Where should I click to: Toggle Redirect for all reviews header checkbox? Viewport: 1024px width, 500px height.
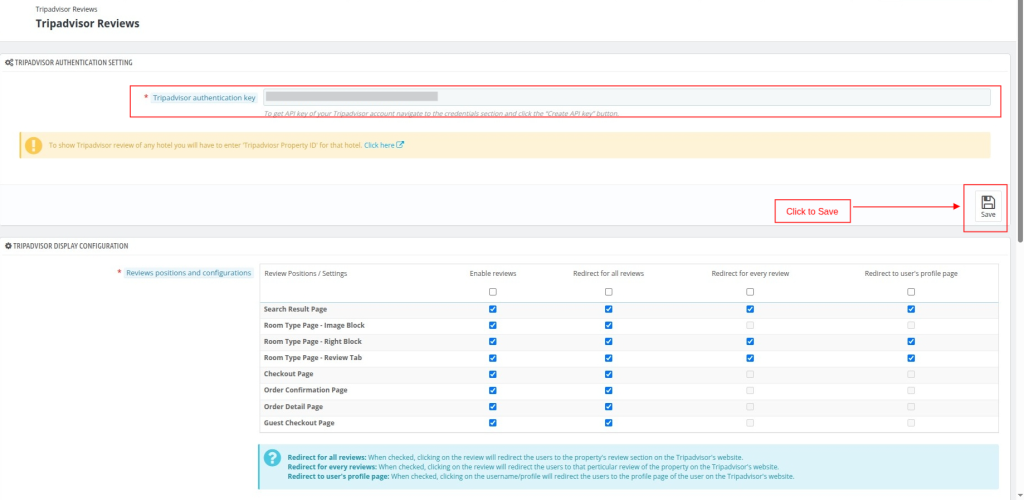point(609,292)
